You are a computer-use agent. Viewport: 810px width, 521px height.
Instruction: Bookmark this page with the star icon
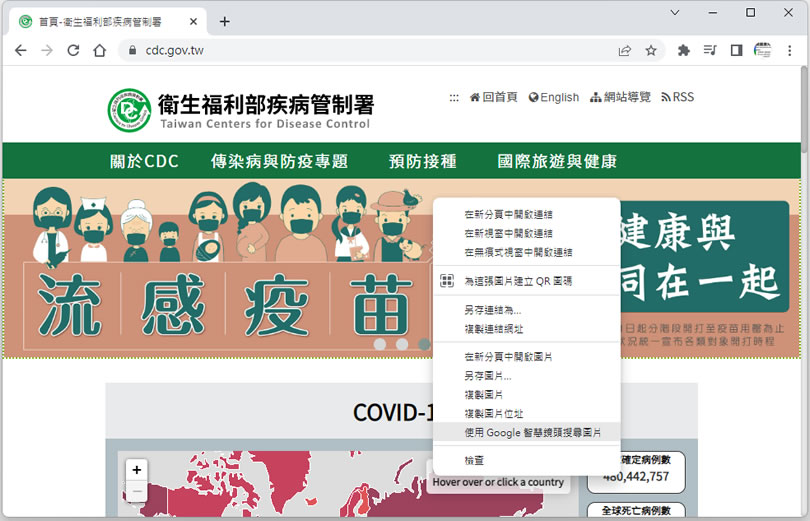[x=651, y=50]
